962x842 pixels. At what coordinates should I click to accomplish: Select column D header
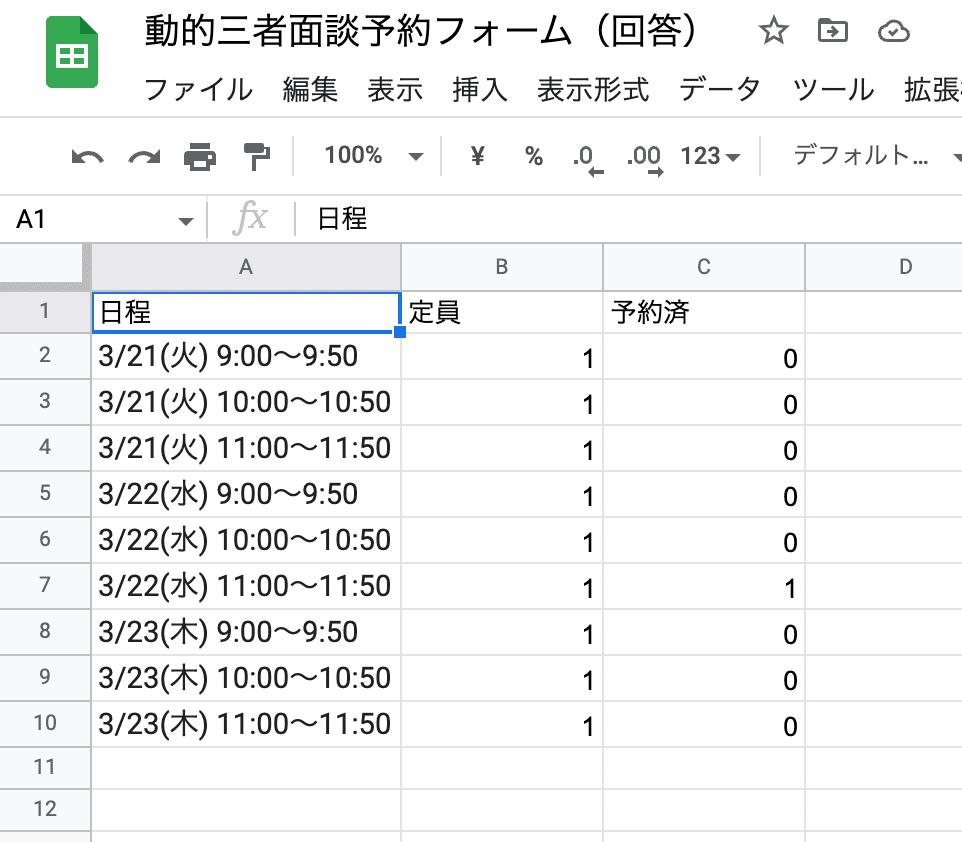point(884,267)
